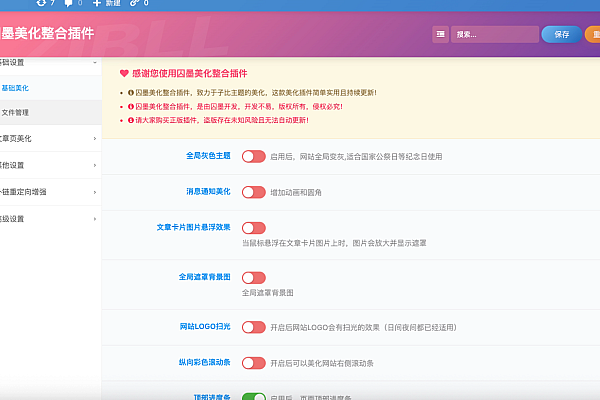Click the 消息通知美化 label
Viewport: 600px width, 400px height.
(208, 191)
